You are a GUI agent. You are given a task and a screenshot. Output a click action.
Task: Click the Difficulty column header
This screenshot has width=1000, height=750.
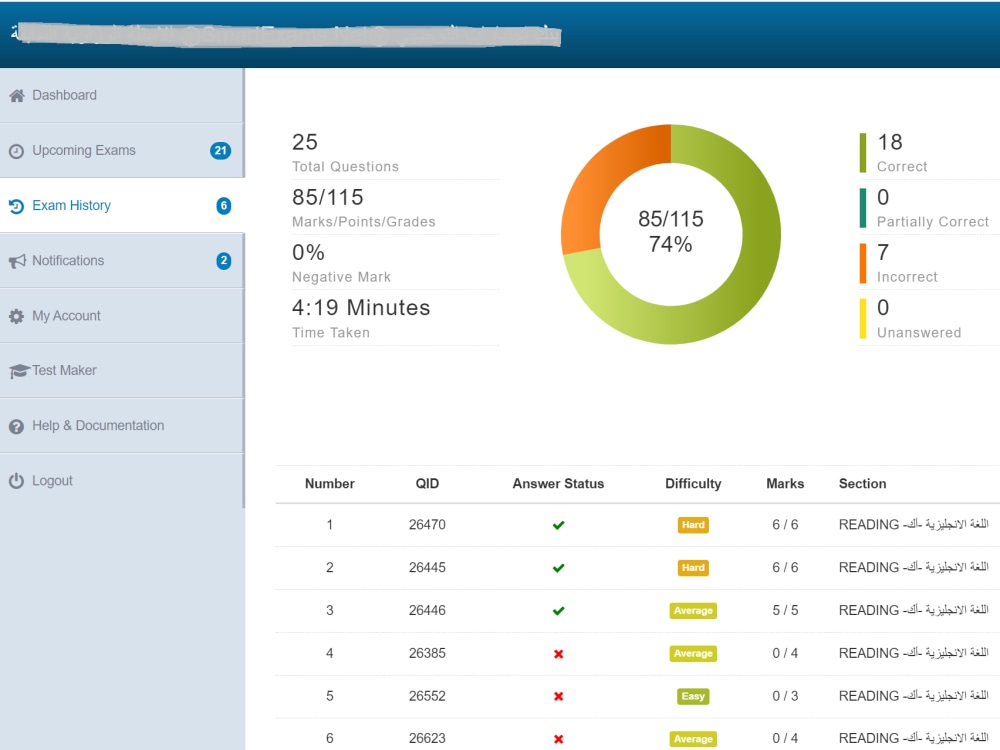693,483
